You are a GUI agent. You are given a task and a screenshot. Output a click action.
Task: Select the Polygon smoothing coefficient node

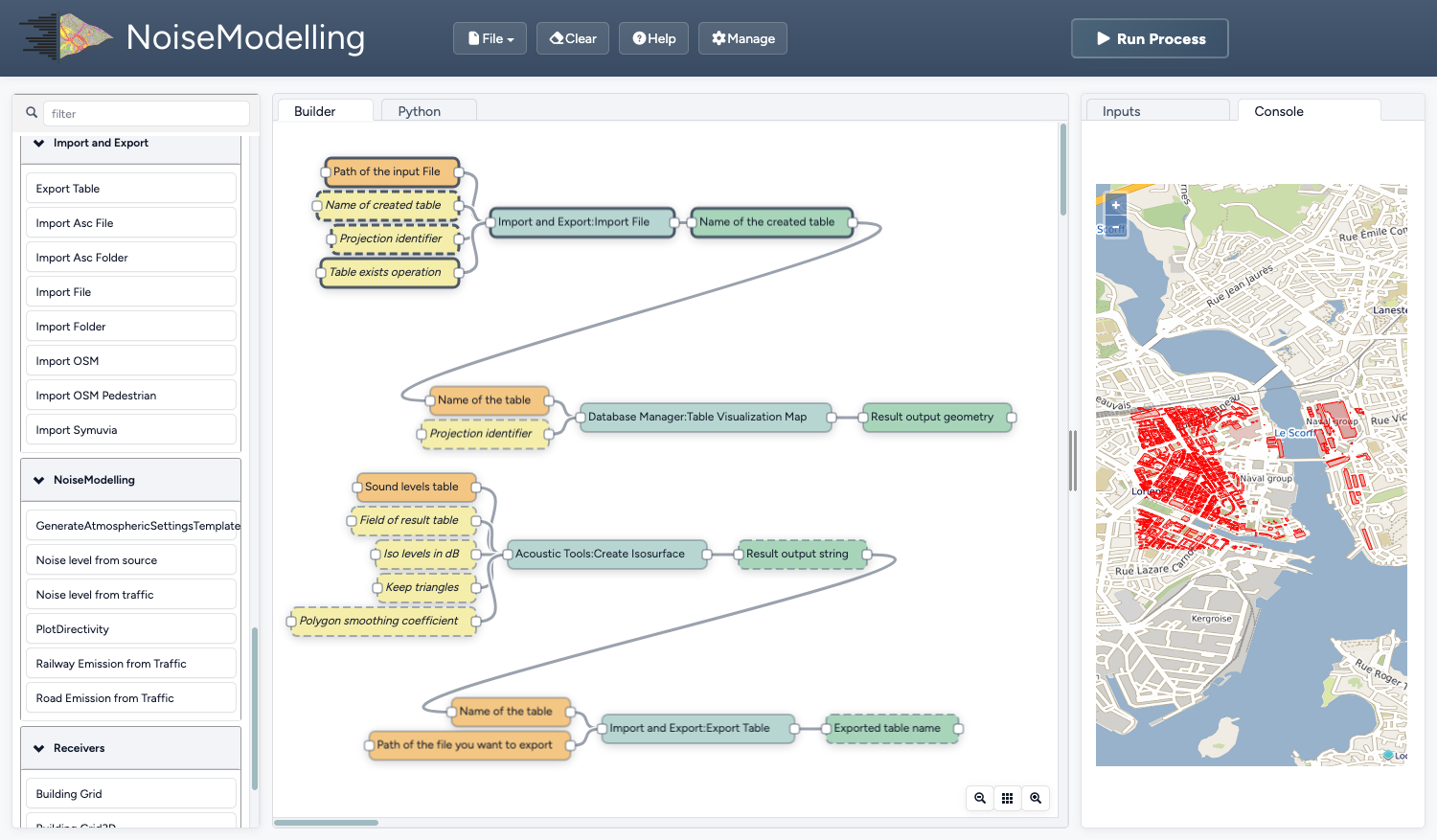(x=383, y=622)
